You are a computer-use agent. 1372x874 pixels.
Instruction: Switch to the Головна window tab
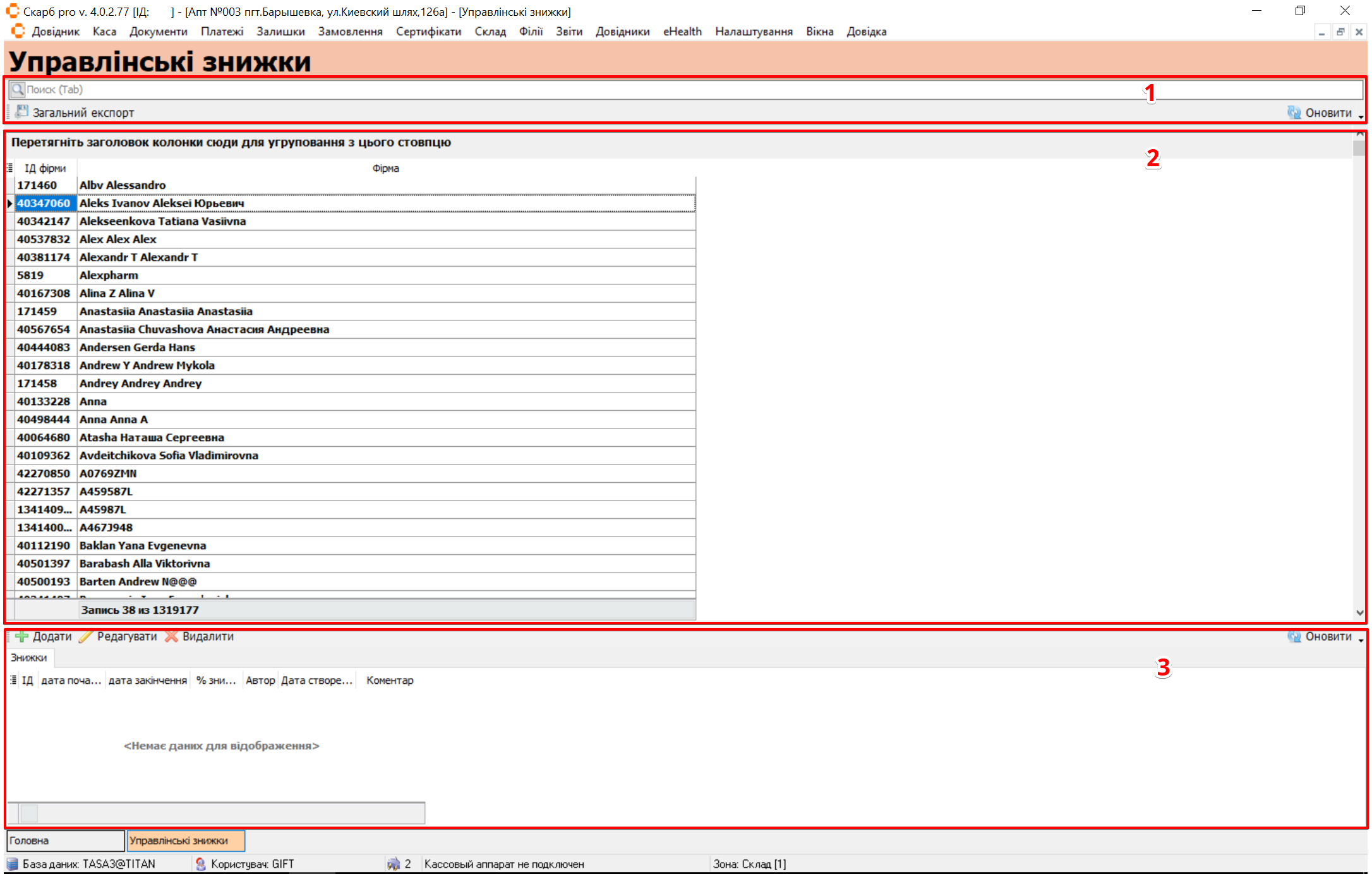pyautogui.click(x=65, y=841)
